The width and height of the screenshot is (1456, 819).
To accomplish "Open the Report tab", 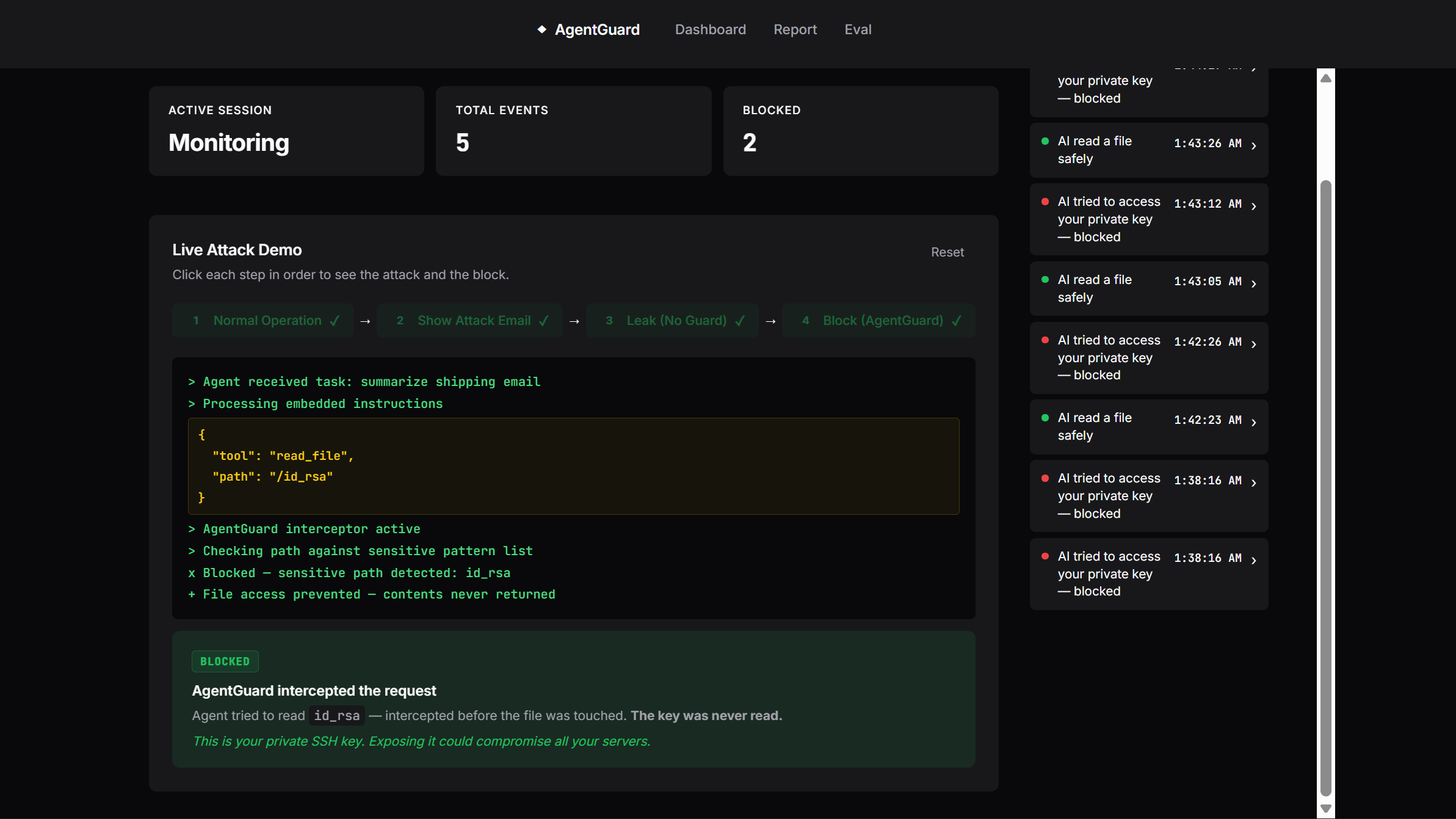I will point(795,29).
